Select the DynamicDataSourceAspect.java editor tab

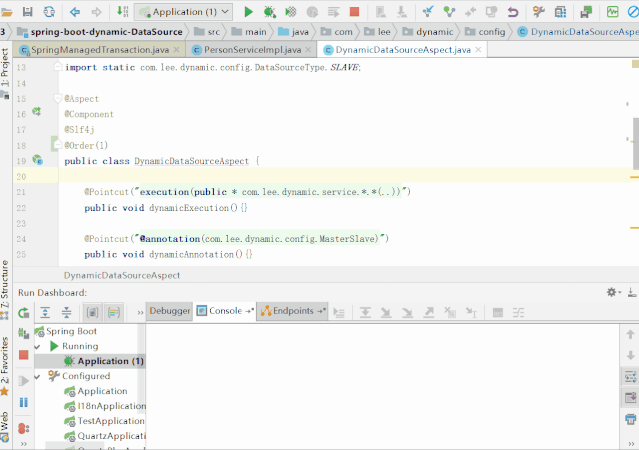click(403, 50)
